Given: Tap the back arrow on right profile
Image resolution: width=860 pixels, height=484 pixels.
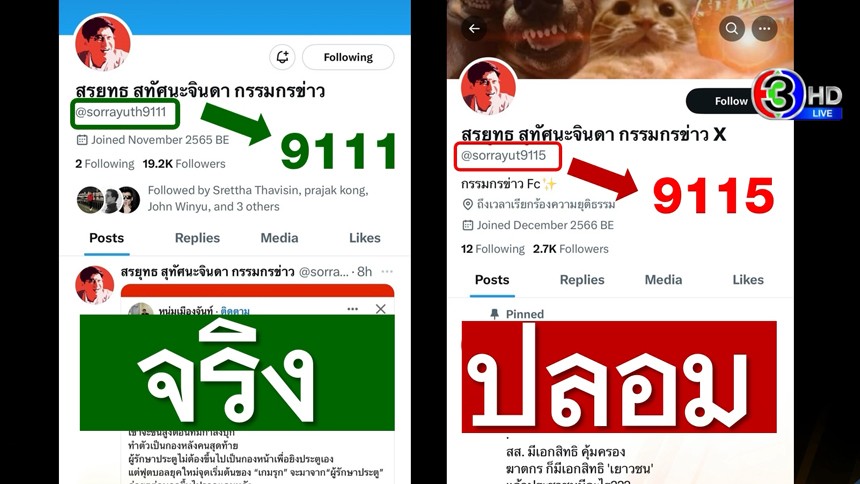Looking at the screenshot, I should [x=474, y=29].
